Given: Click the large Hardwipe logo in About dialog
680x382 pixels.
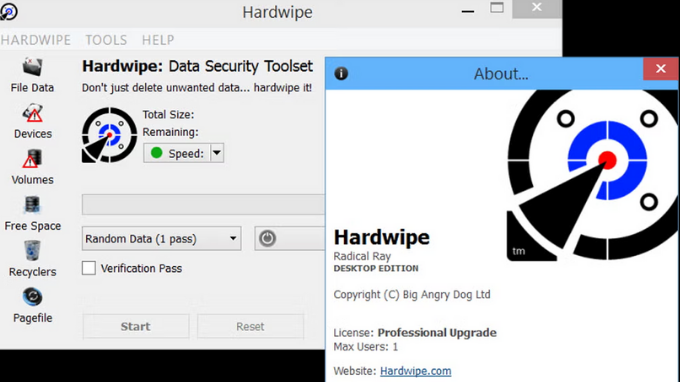Looking at the screenshot, I should point(592,175).
